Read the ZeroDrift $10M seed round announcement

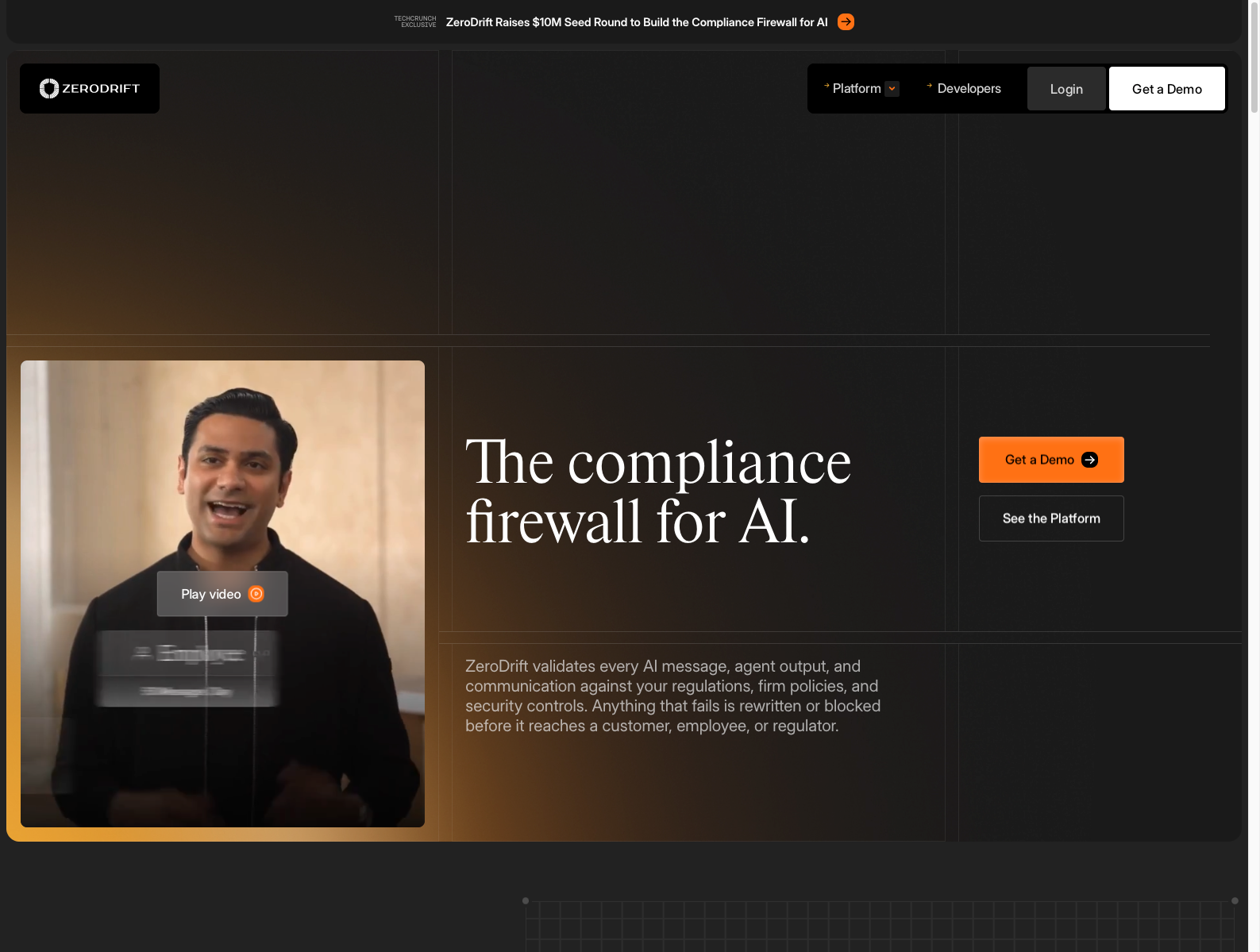point(637,22)
